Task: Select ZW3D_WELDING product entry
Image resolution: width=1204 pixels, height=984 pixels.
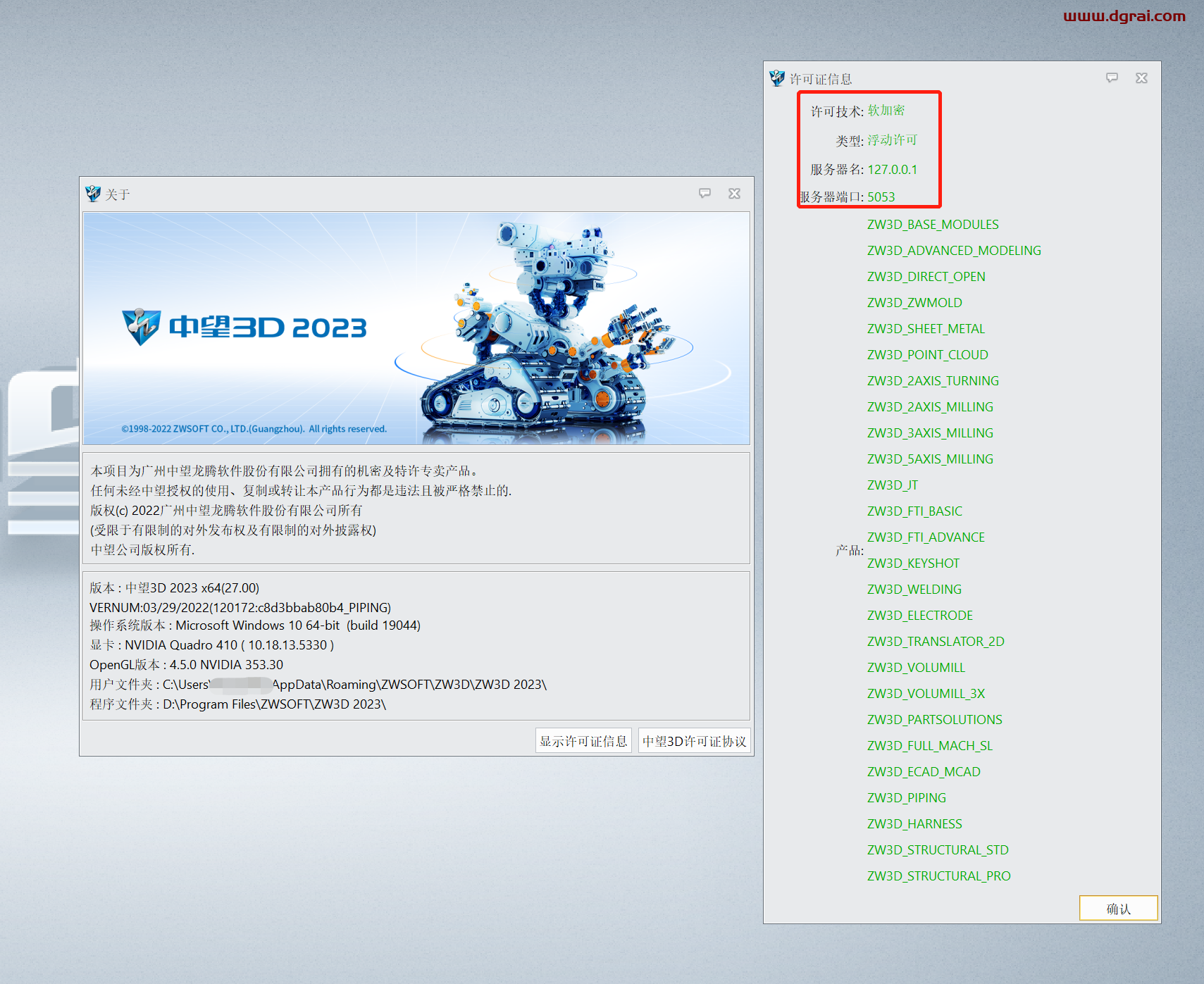Action: pos(914,590)
